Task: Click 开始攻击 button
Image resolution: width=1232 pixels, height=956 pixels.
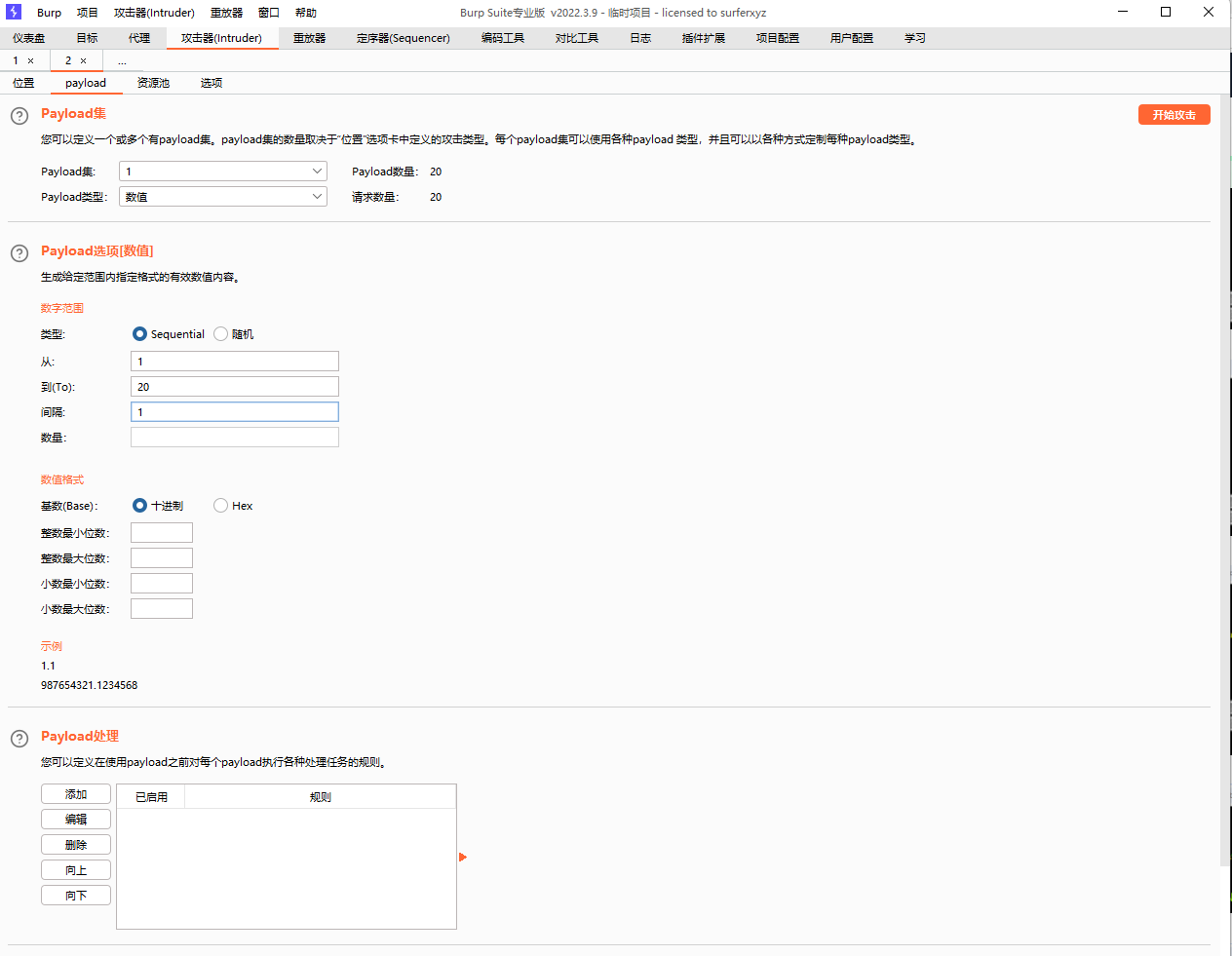Action: coord(1174,115)
